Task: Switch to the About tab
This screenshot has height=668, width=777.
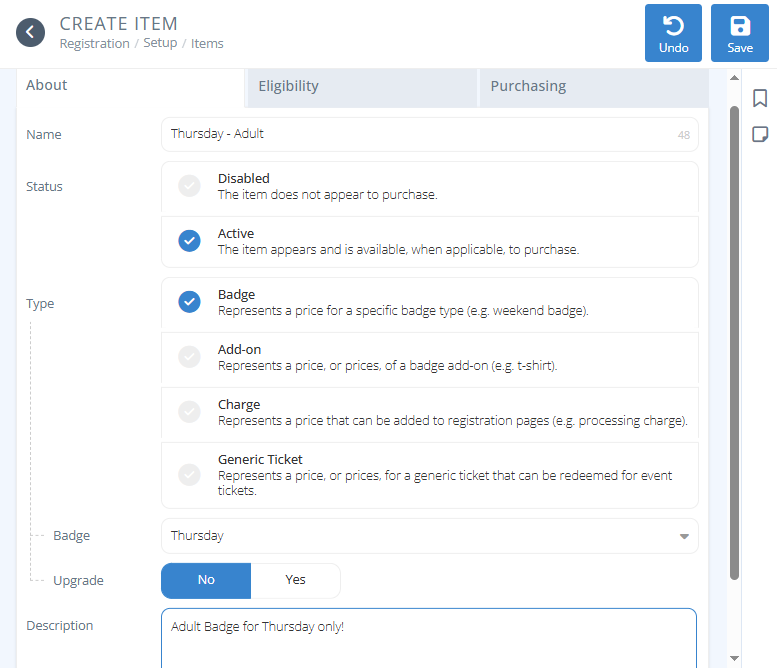Action: pyautogui.click(x=130, y=87)
